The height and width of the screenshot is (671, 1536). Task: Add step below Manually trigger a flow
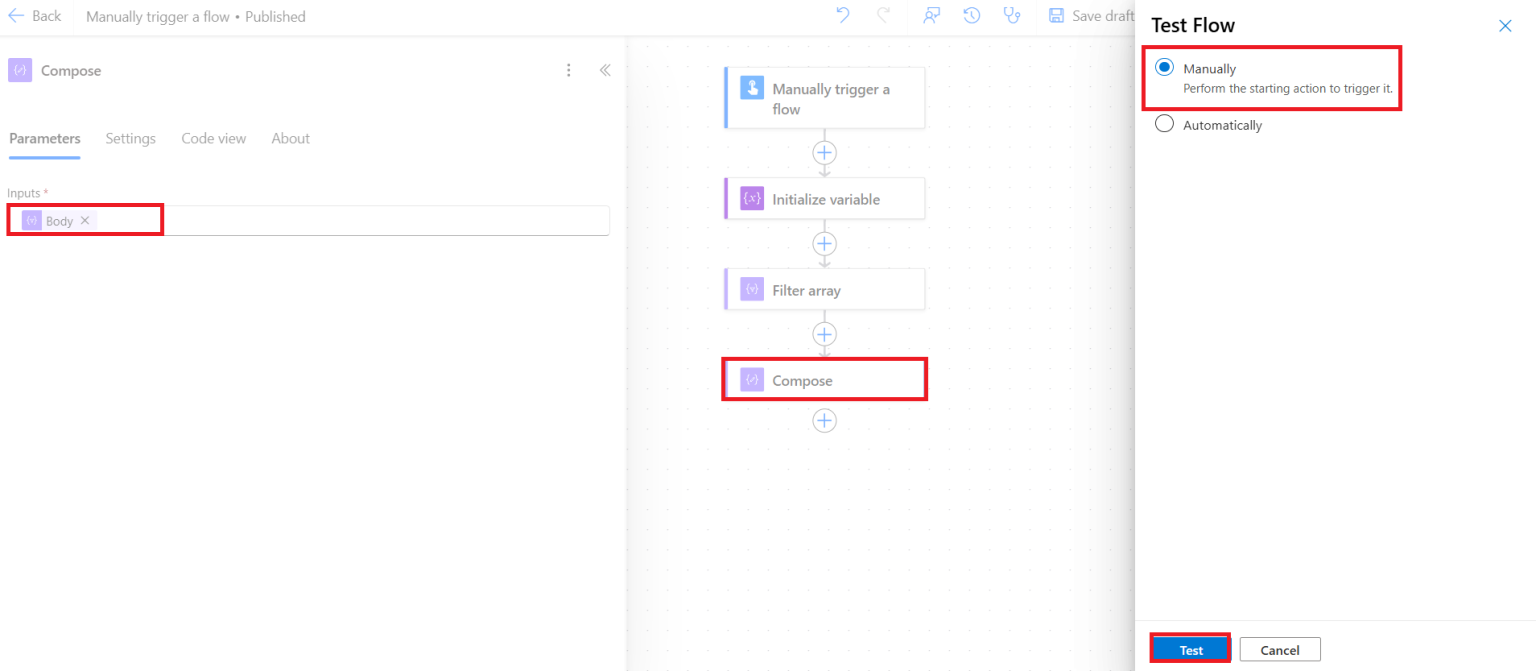coord(824,153)
